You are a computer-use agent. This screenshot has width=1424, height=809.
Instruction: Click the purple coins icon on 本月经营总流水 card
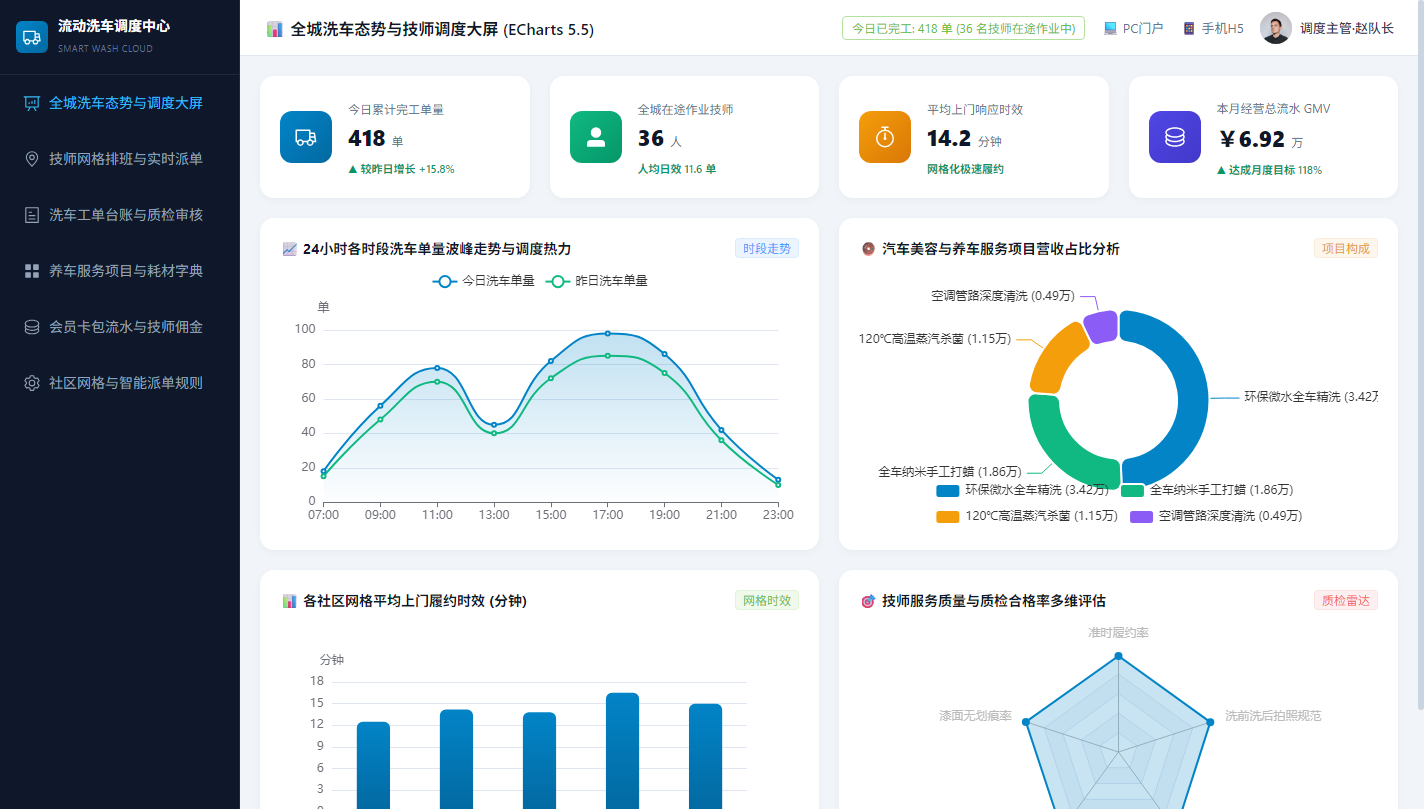(1175, 137)
